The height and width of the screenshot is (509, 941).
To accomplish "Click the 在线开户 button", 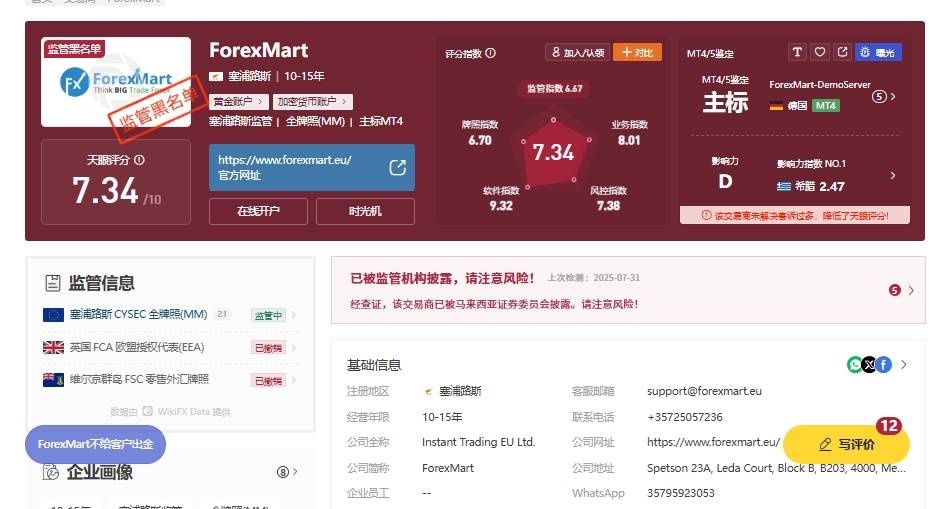I will pos(258,211).
